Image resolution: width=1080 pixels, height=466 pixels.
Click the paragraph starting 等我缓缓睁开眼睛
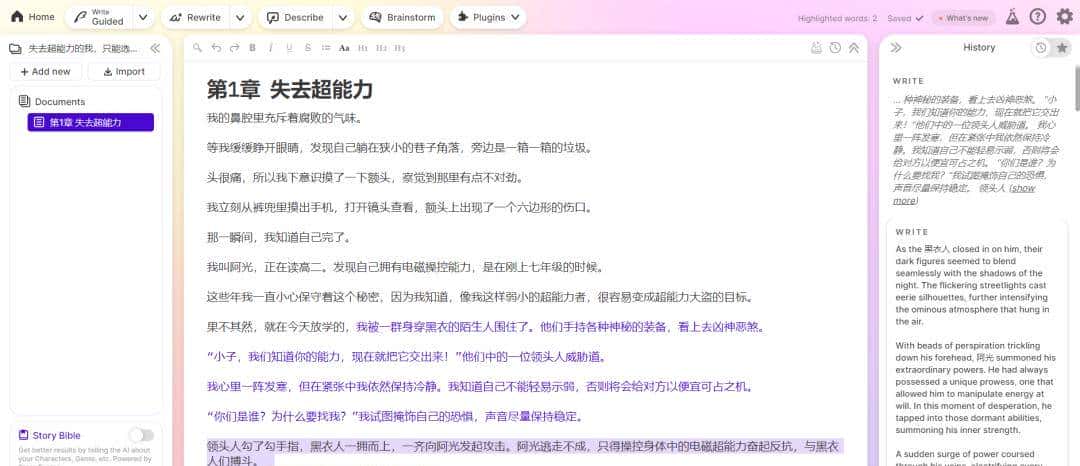click(x=399, y=148)
